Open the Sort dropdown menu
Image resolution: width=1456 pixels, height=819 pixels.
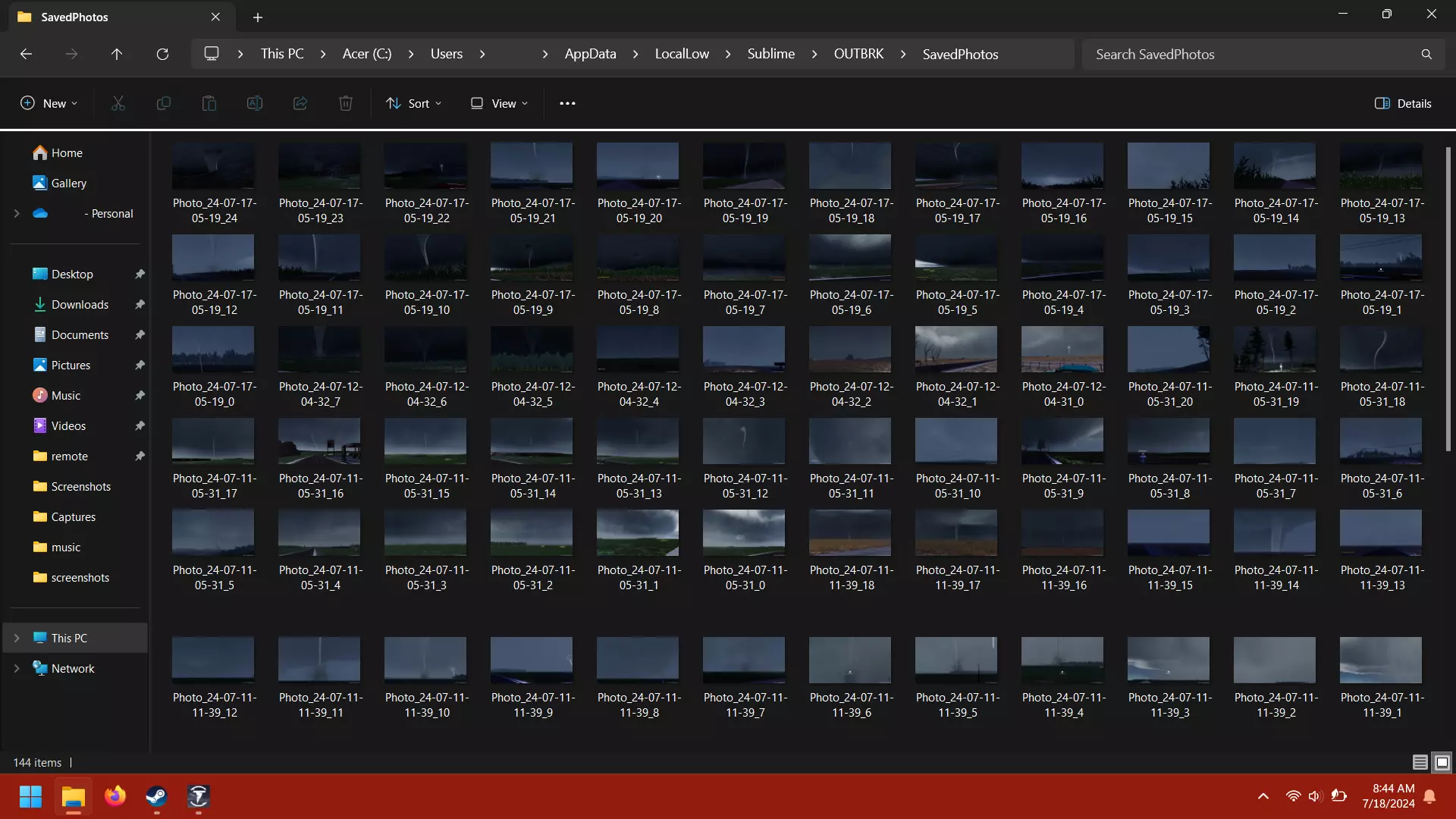tap(414, 103)
